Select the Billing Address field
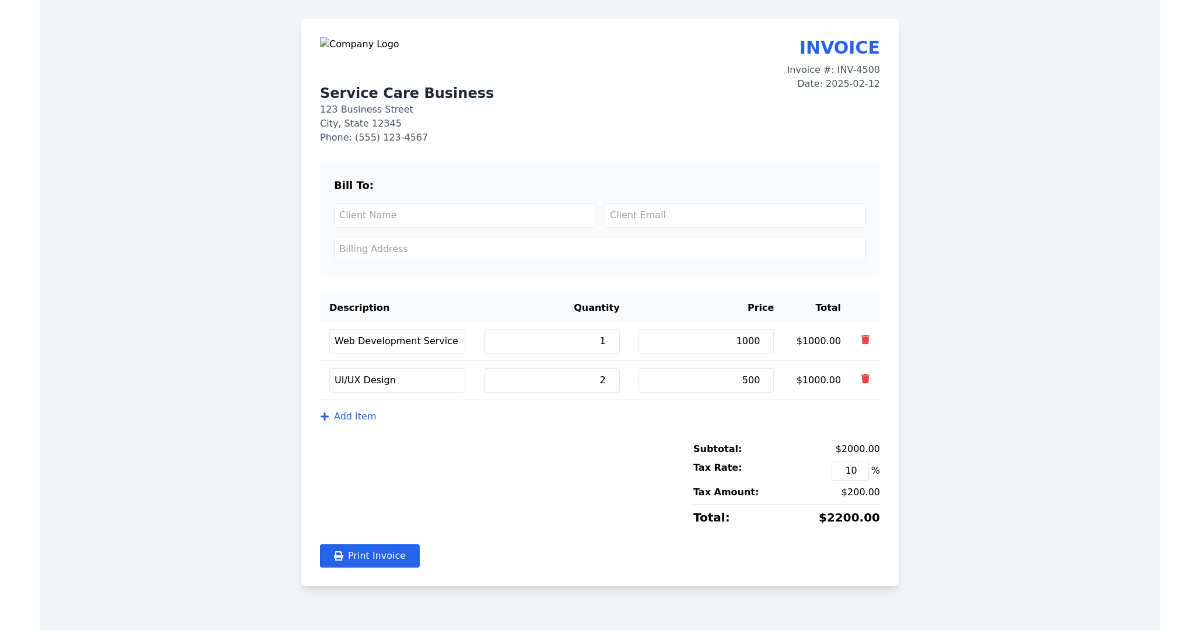This screenshot has width=1200, height=630. pyautogui.click(x=599, y=248)
